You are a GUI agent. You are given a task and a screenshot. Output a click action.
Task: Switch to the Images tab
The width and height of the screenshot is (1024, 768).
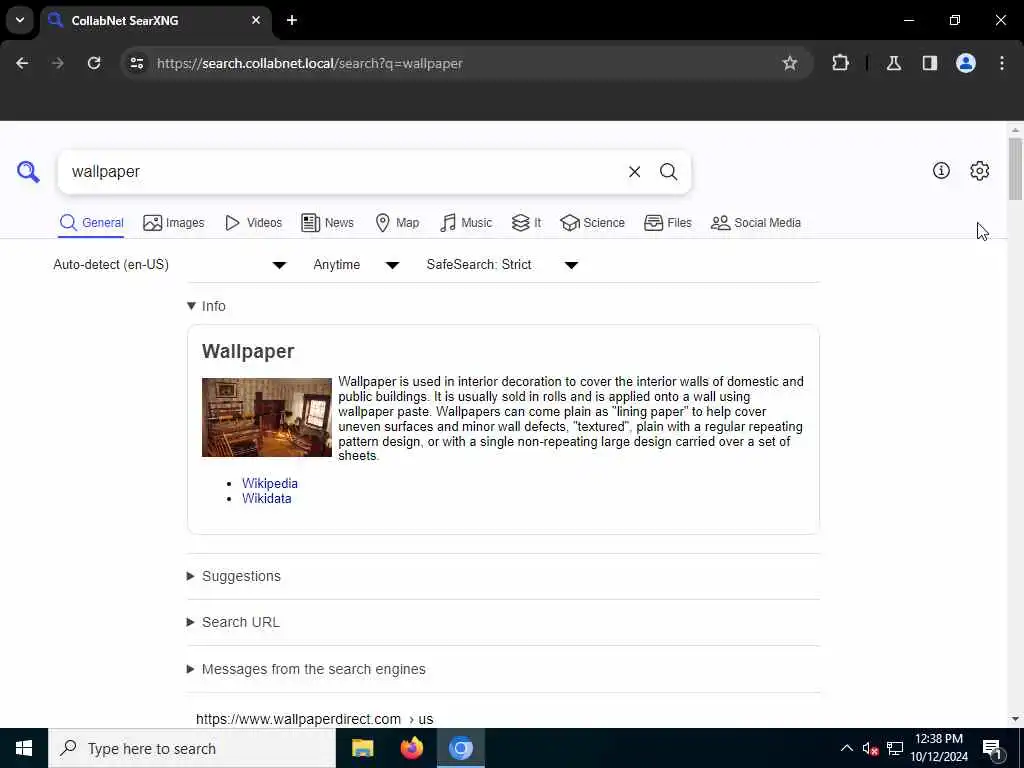(x=174, y=223)
